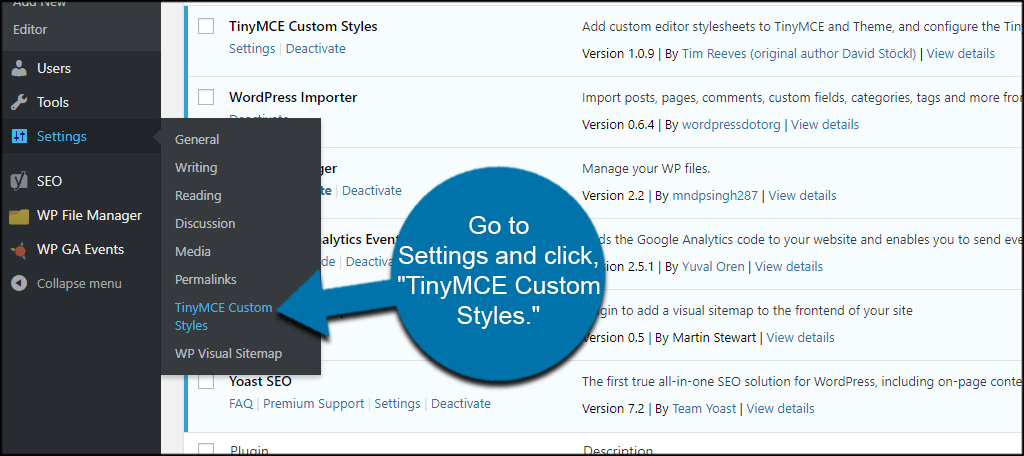Open mndpsingh287 author link
1024x456 pixels.
[714, 195]
